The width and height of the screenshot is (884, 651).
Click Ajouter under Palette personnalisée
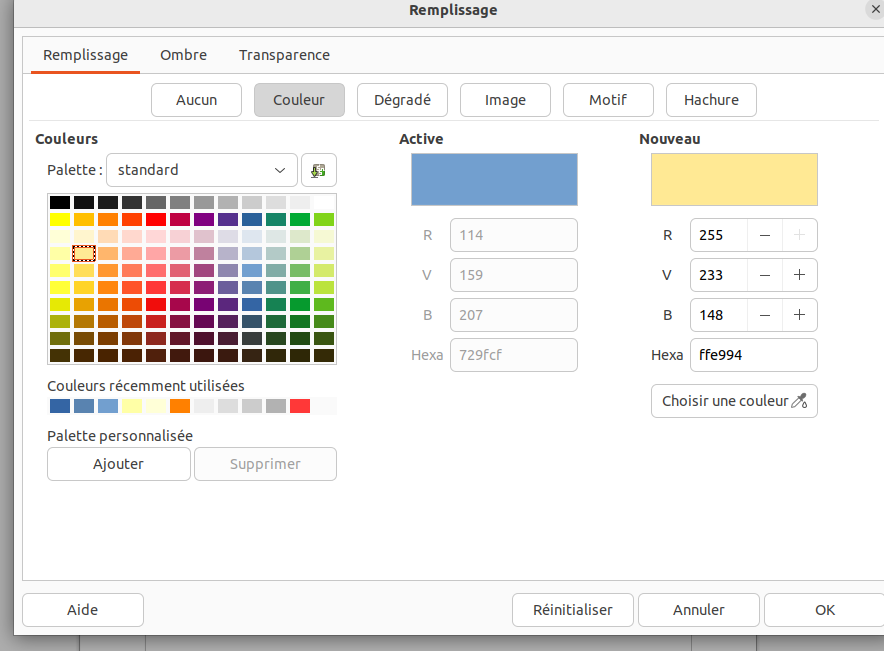point(118,464)
